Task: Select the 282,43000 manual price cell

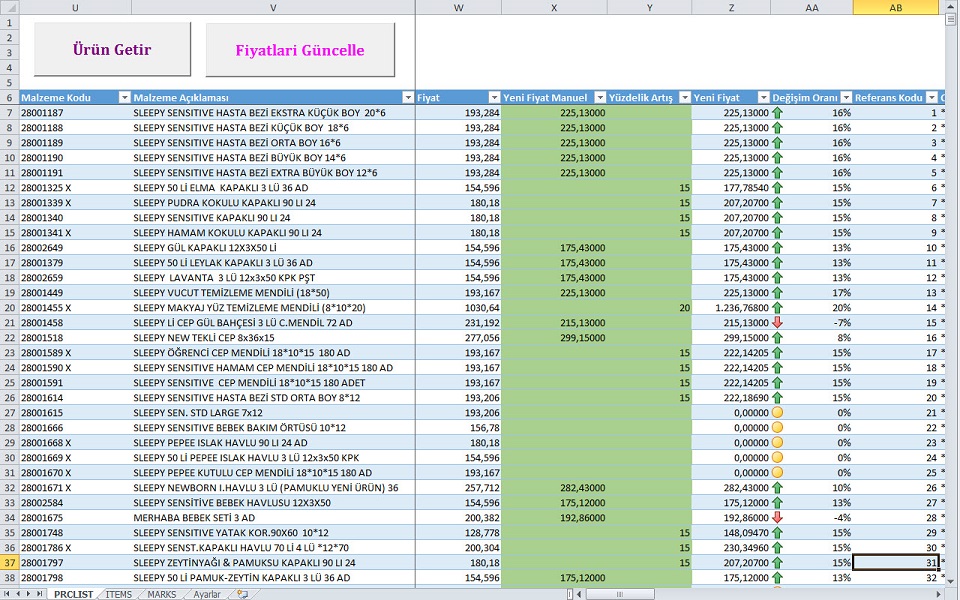Action: click(x=554, y=487)
